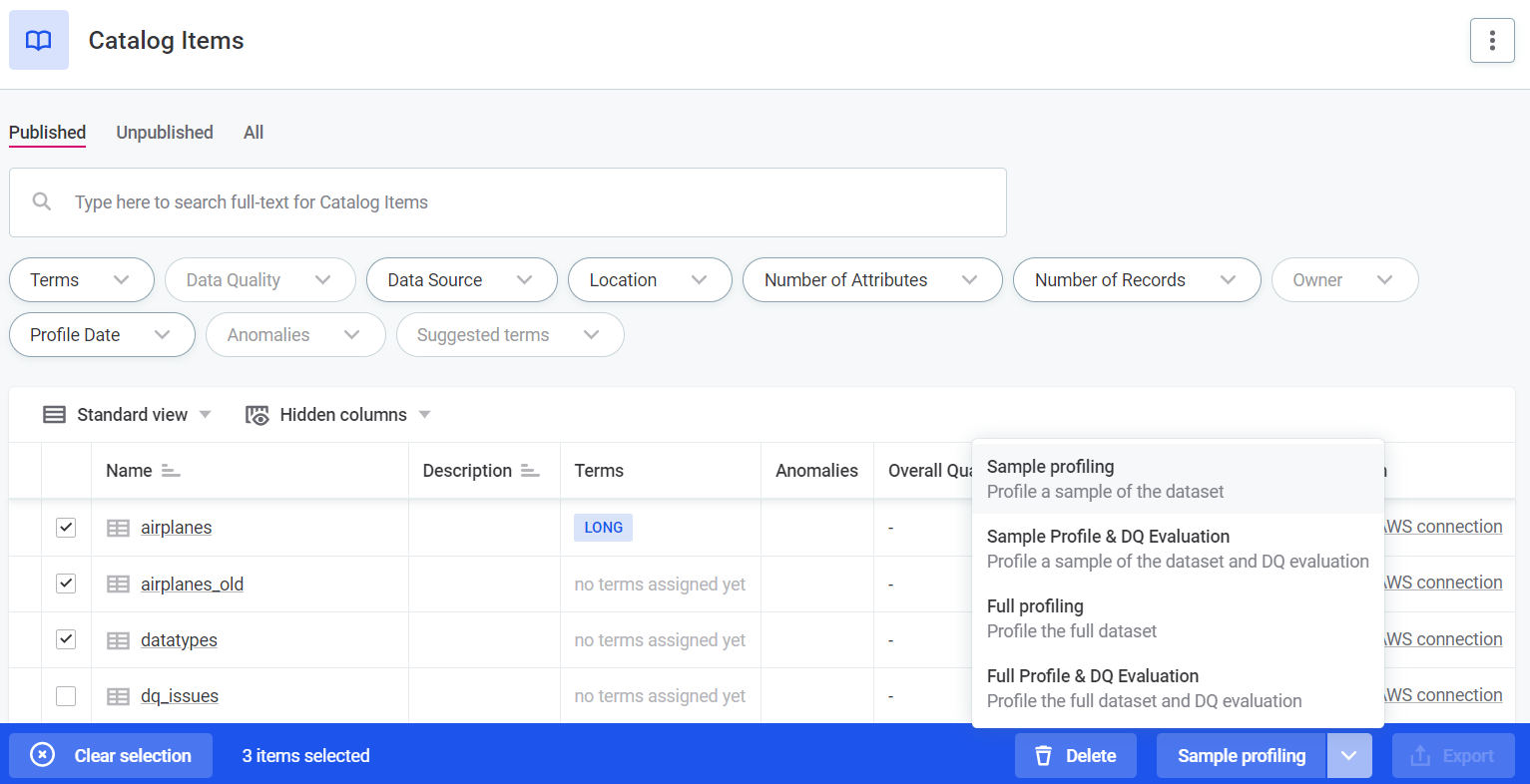Open the airplanes_old catalog item link
The height and width of the screenshot is (784, 1530).
(192, 584)
